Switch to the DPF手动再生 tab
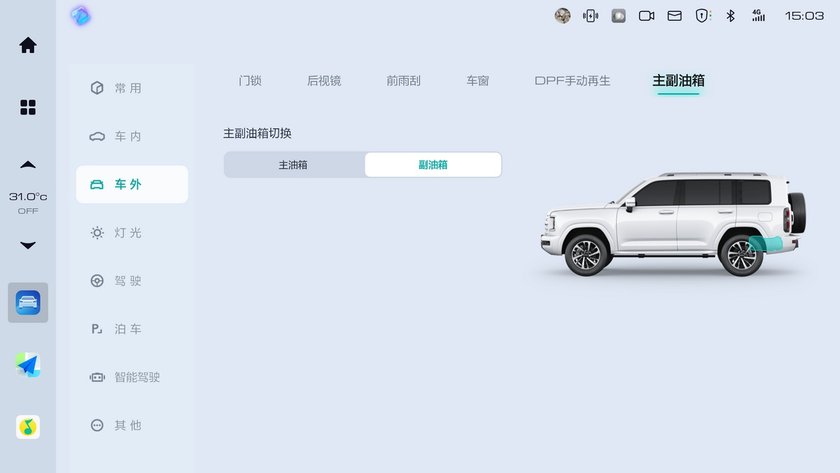840x473 pixels. tap(572, 81)
